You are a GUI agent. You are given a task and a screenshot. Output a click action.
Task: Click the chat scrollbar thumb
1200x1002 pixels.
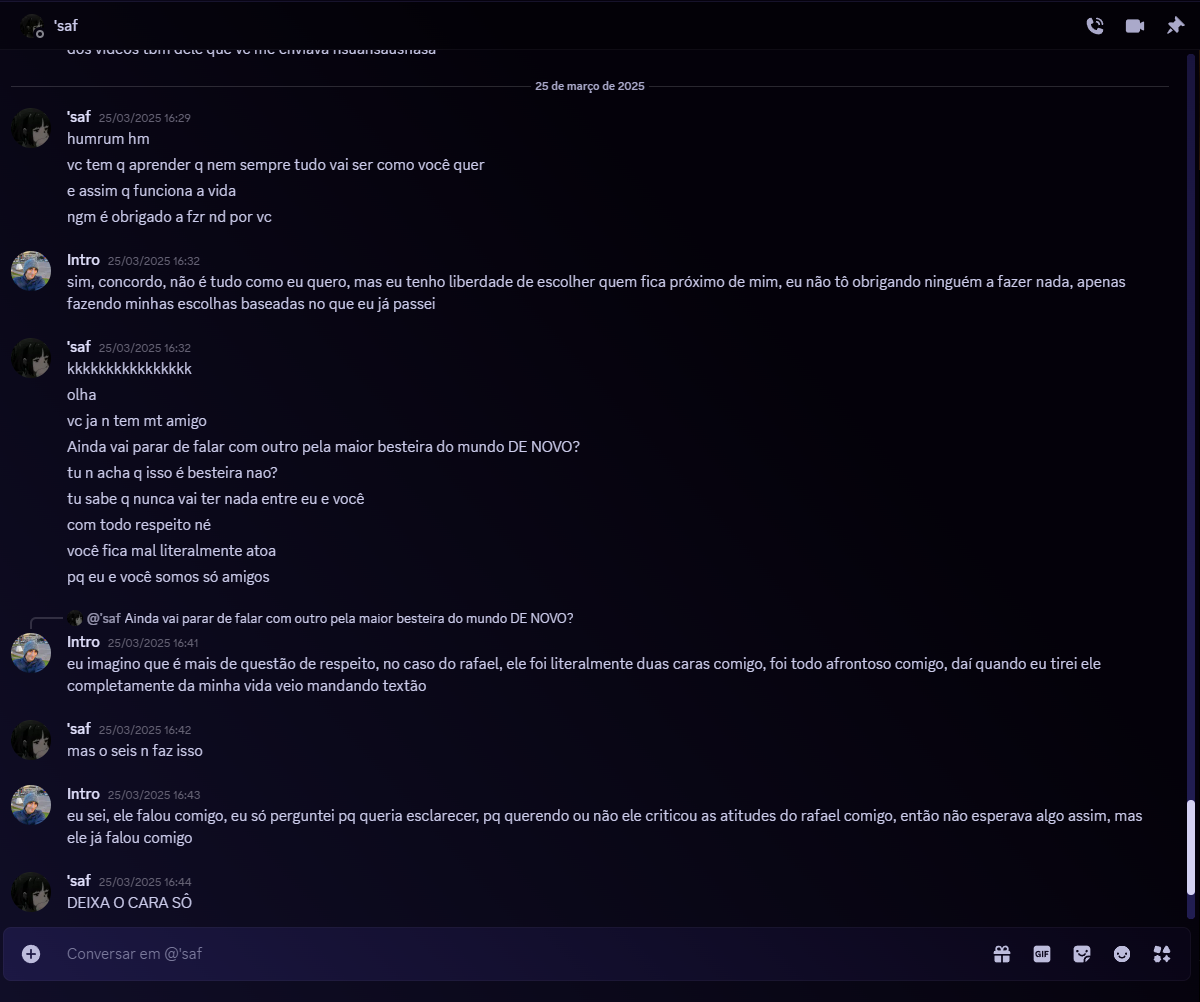1190,848
